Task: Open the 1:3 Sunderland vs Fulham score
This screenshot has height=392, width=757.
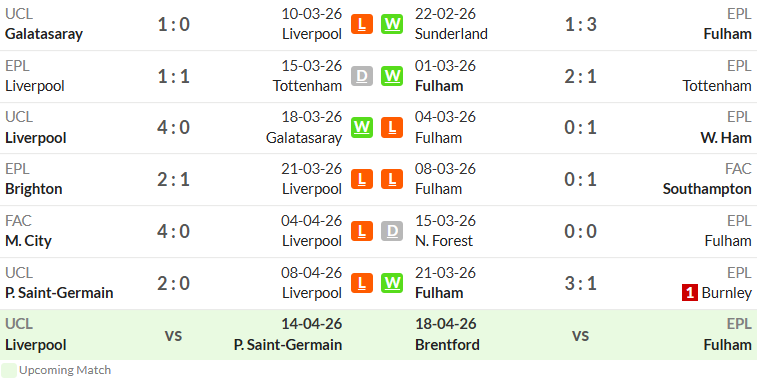Action: point(580,24)
